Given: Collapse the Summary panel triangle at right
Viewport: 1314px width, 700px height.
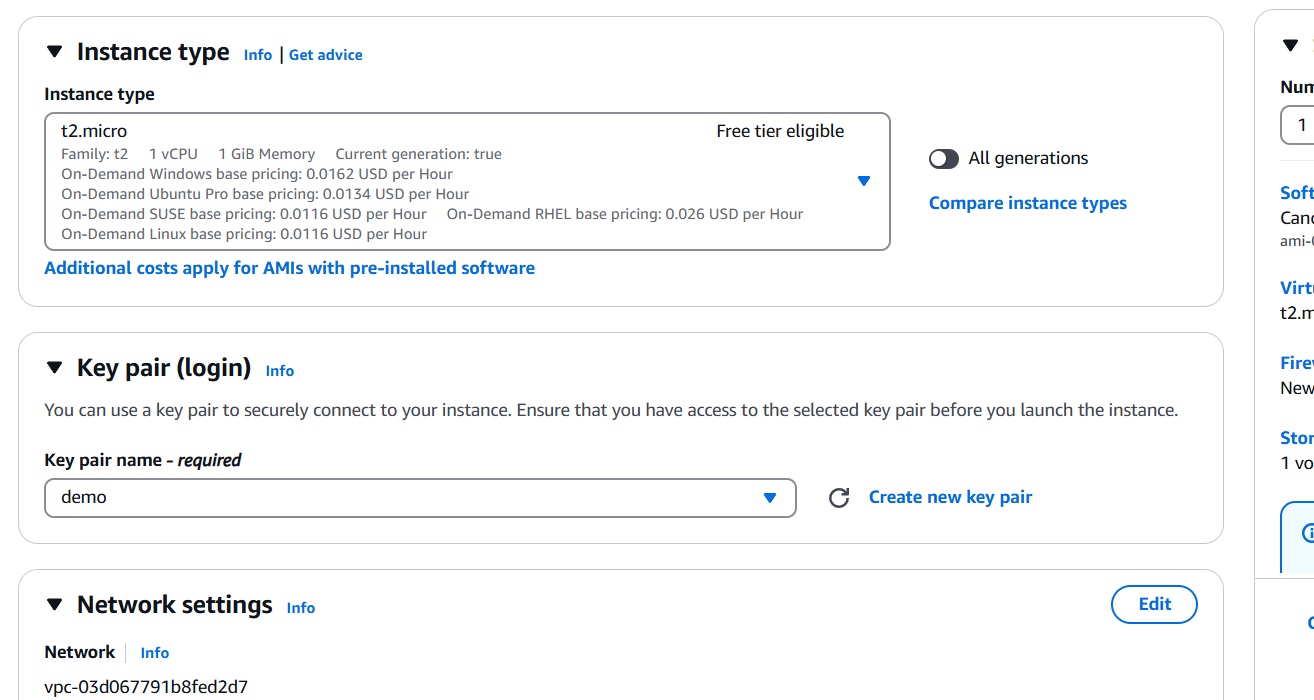Looking at the screenshot, I should (1290, 46).
